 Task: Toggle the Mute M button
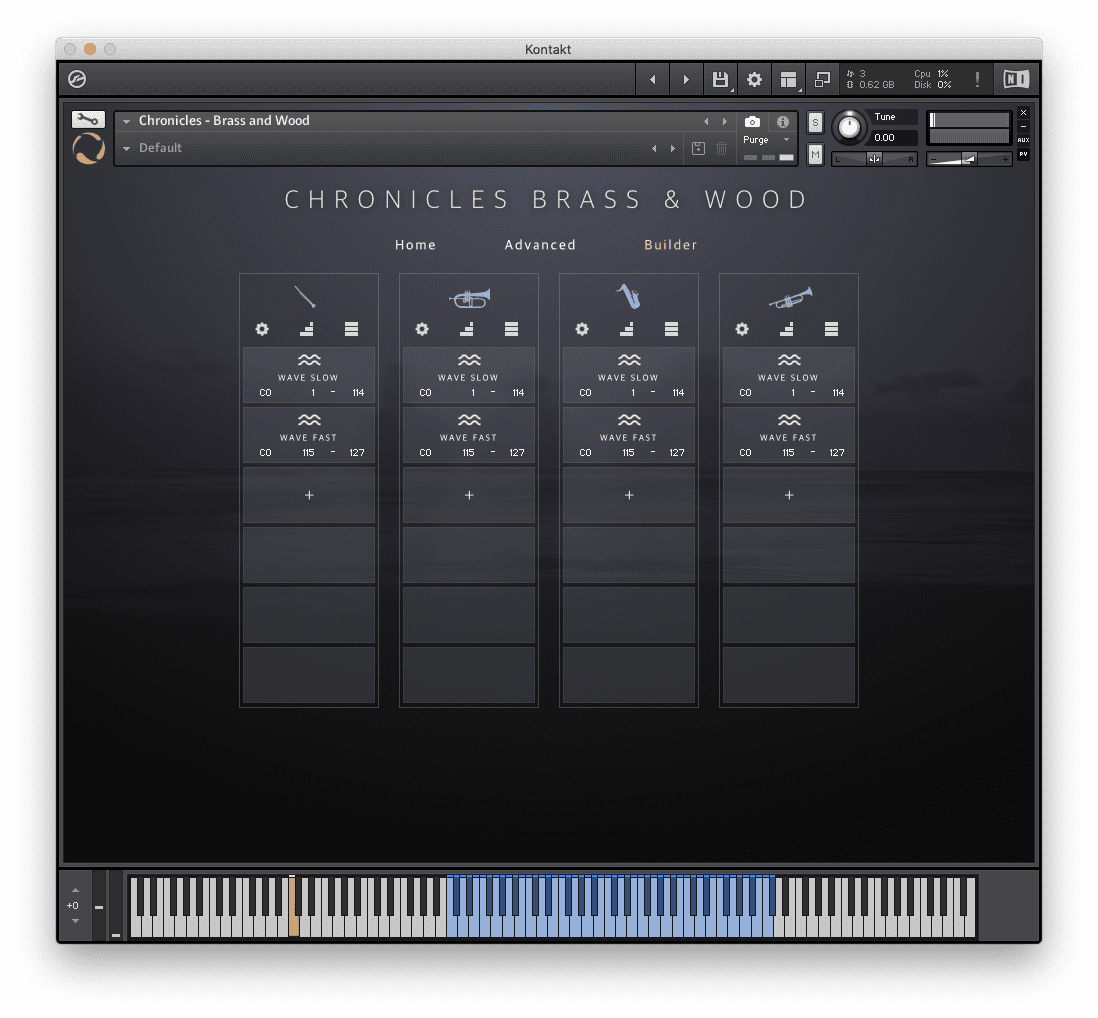point(815,154)
